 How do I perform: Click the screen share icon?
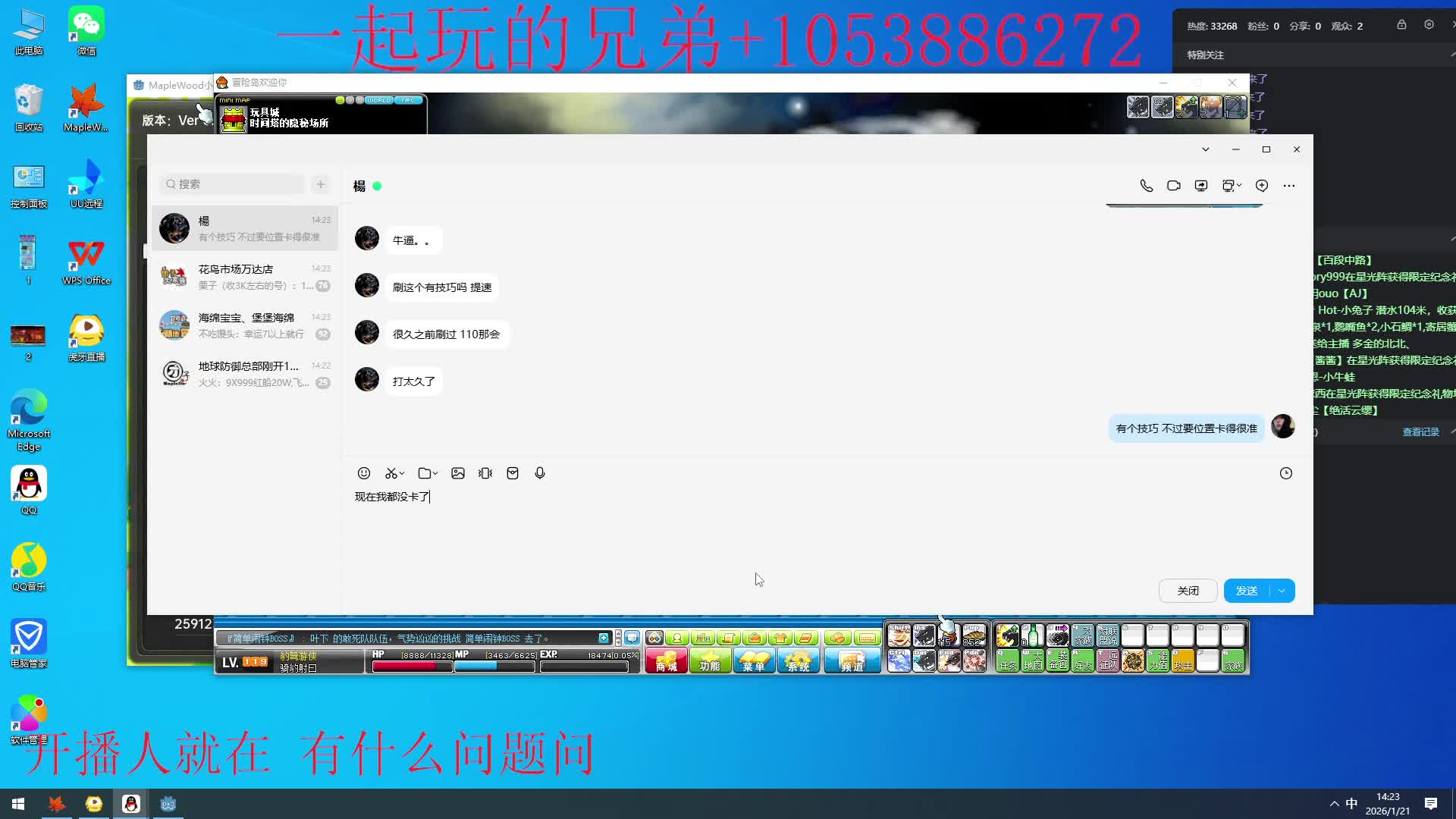click(x=1201, y=186)
